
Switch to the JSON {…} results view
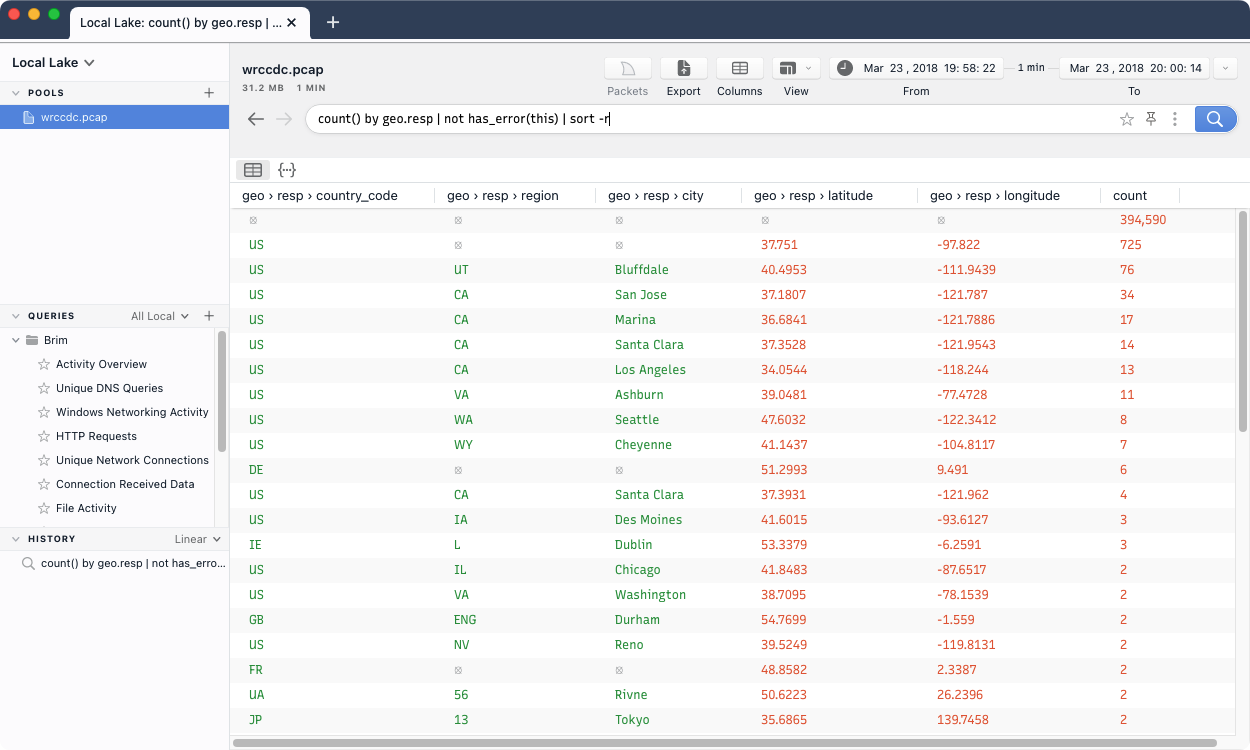tap(286, 169)
